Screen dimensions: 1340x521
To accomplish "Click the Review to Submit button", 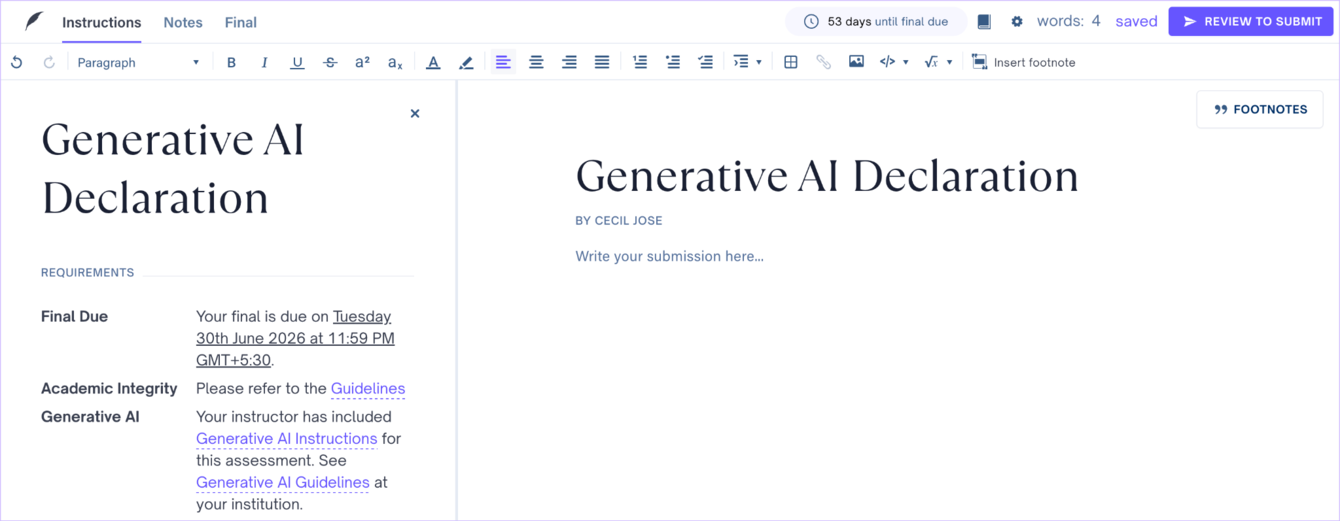I will pos(1251,21).
